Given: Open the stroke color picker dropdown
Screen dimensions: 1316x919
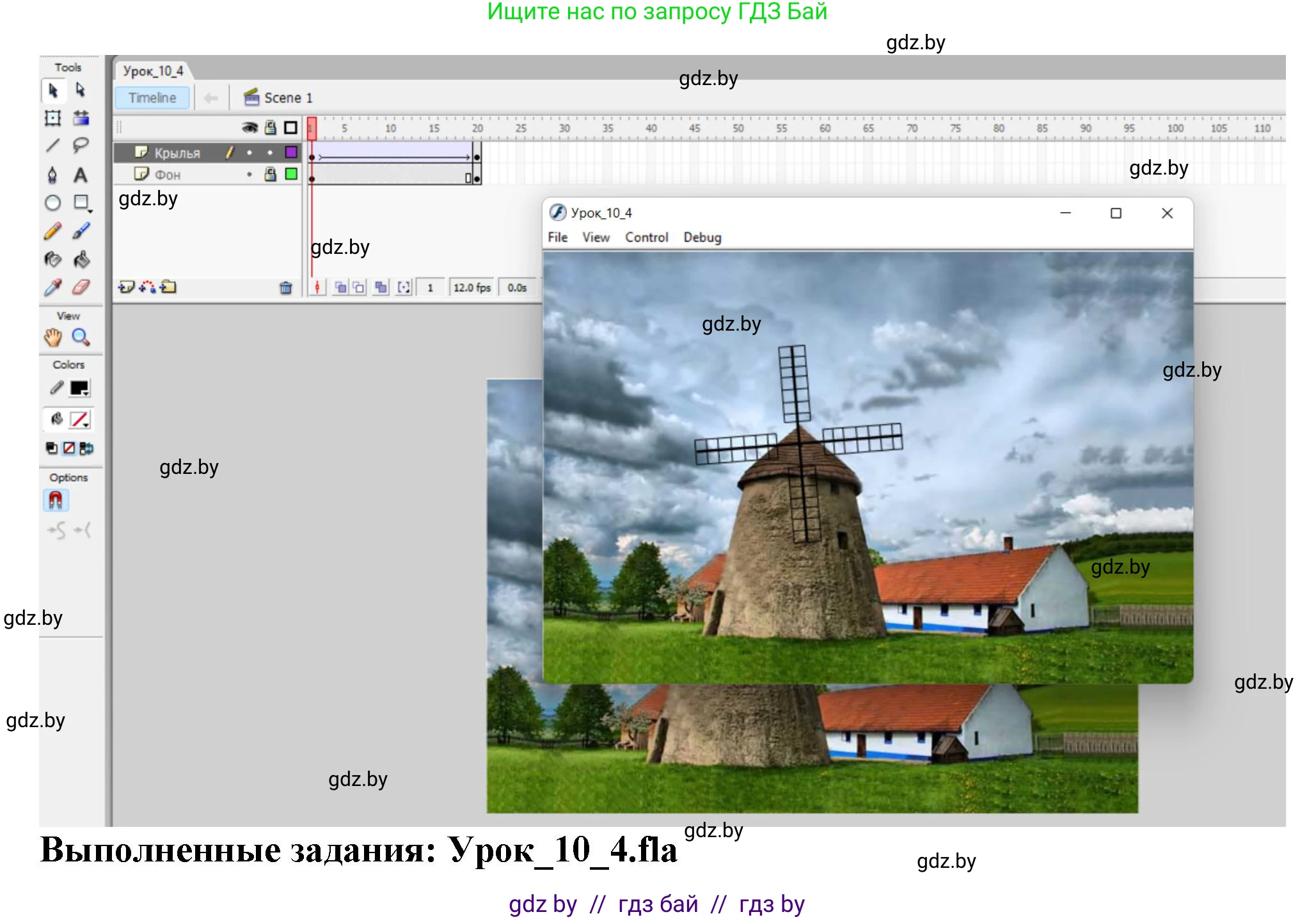Looking at the screenshot, I should (x=80, y=388).
